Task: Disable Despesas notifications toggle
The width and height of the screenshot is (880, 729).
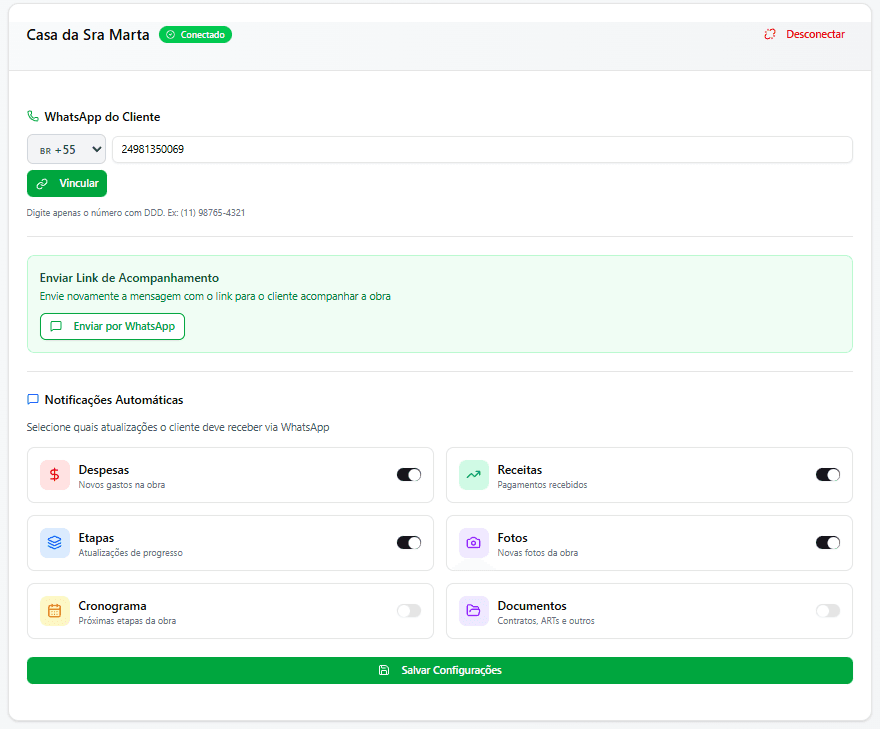Action: (x=409, y=475)
